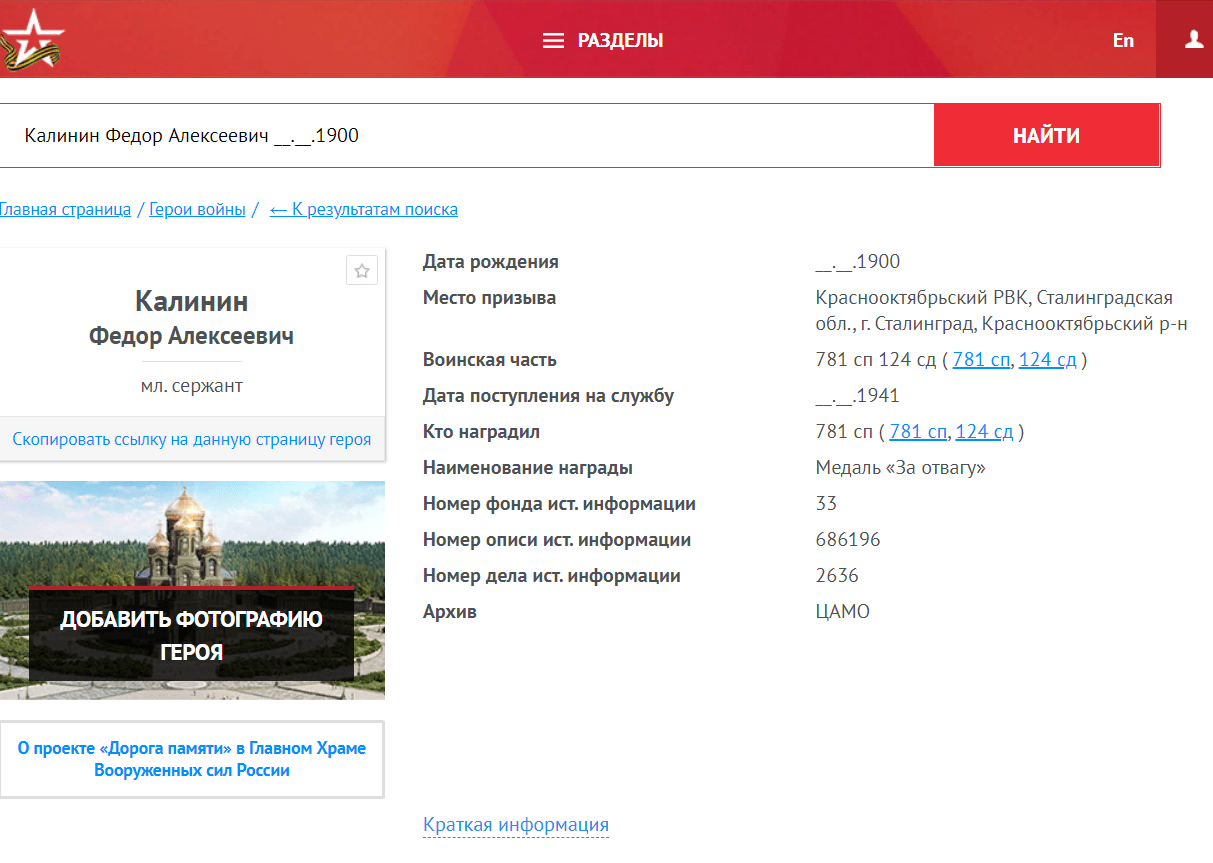Click the red star site logo

pyautogui.click(x=31, y=38)
